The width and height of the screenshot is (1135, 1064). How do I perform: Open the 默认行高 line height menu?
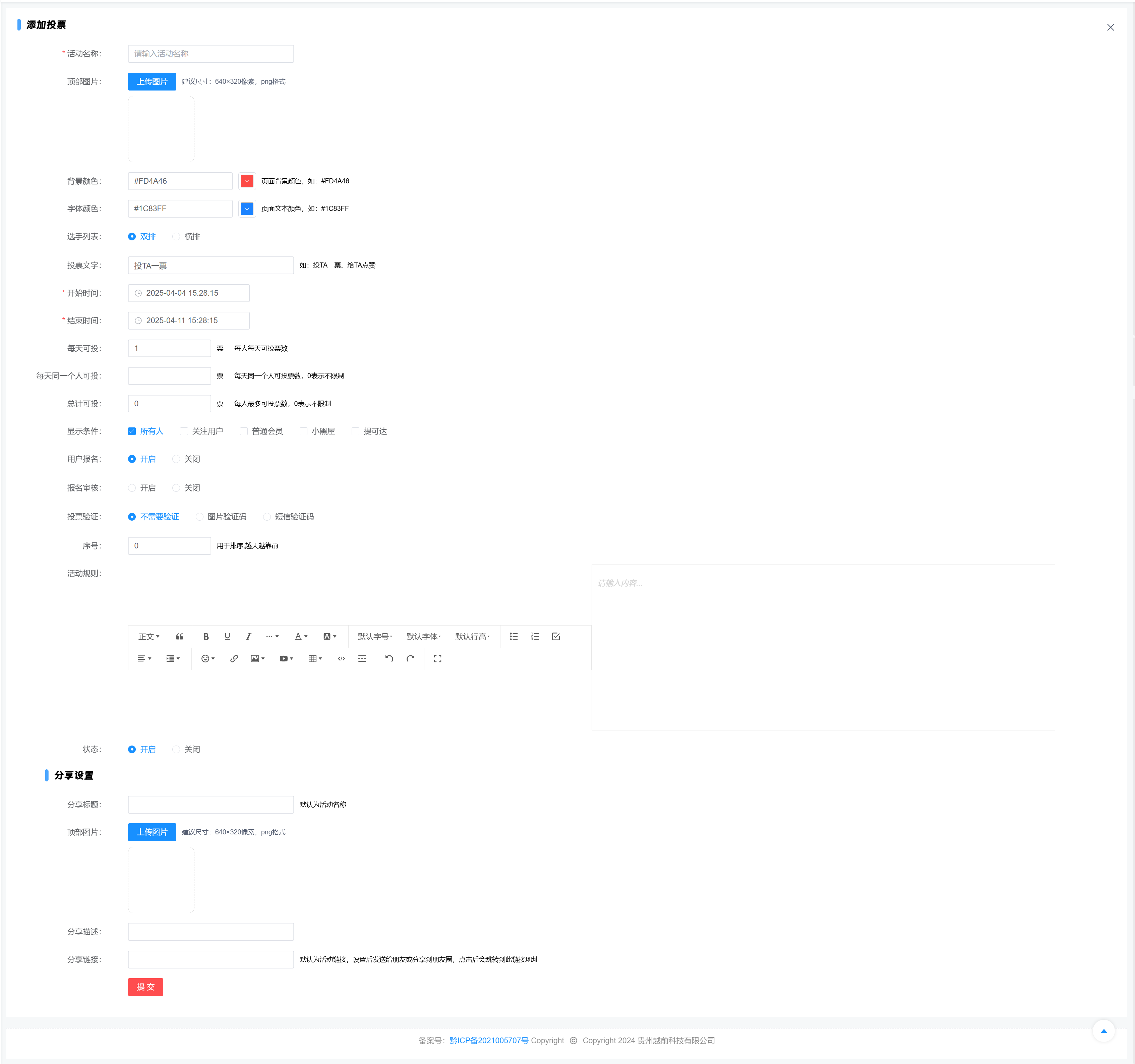tap(472, 637)
